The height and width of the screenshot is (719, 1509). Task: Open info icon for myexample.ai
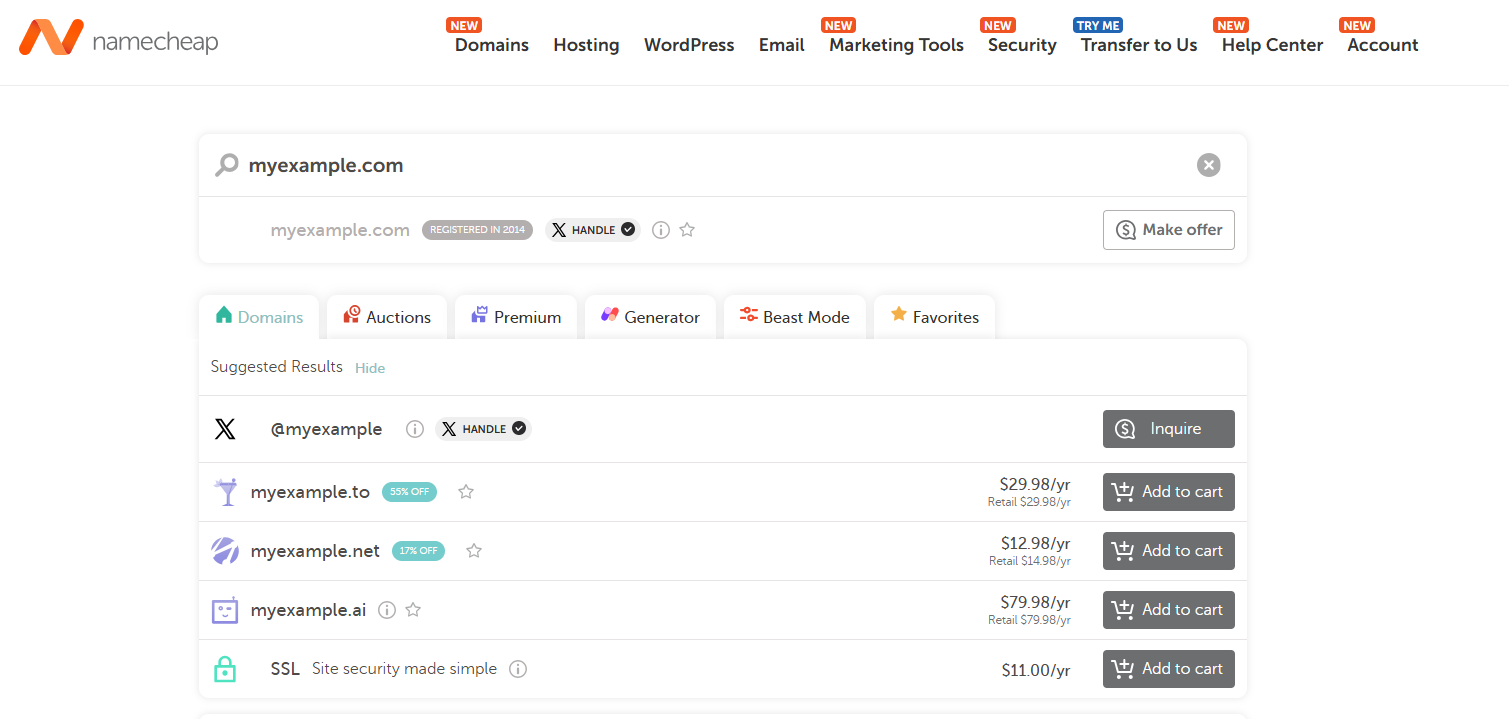click(x=387, y=610)
